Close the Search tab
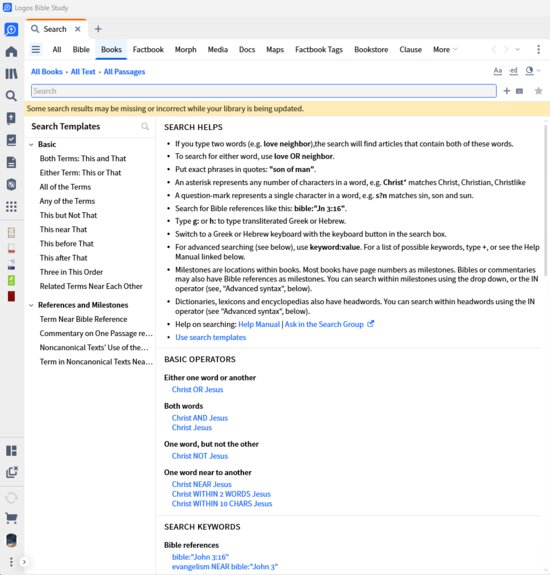This screenshot has width=550, height=575. (78, 29)
